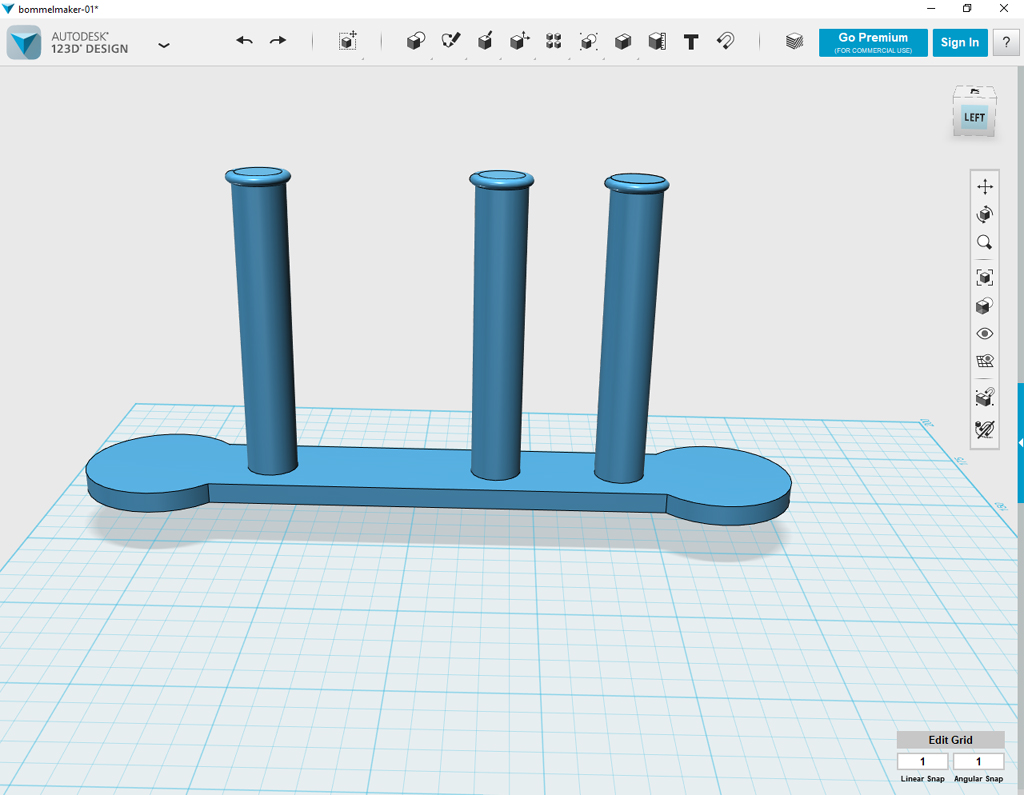Open the Primitives menu in the toolbar
Image resolution: width=1024 pixels, height=795 pixels.
click(416, 41)
